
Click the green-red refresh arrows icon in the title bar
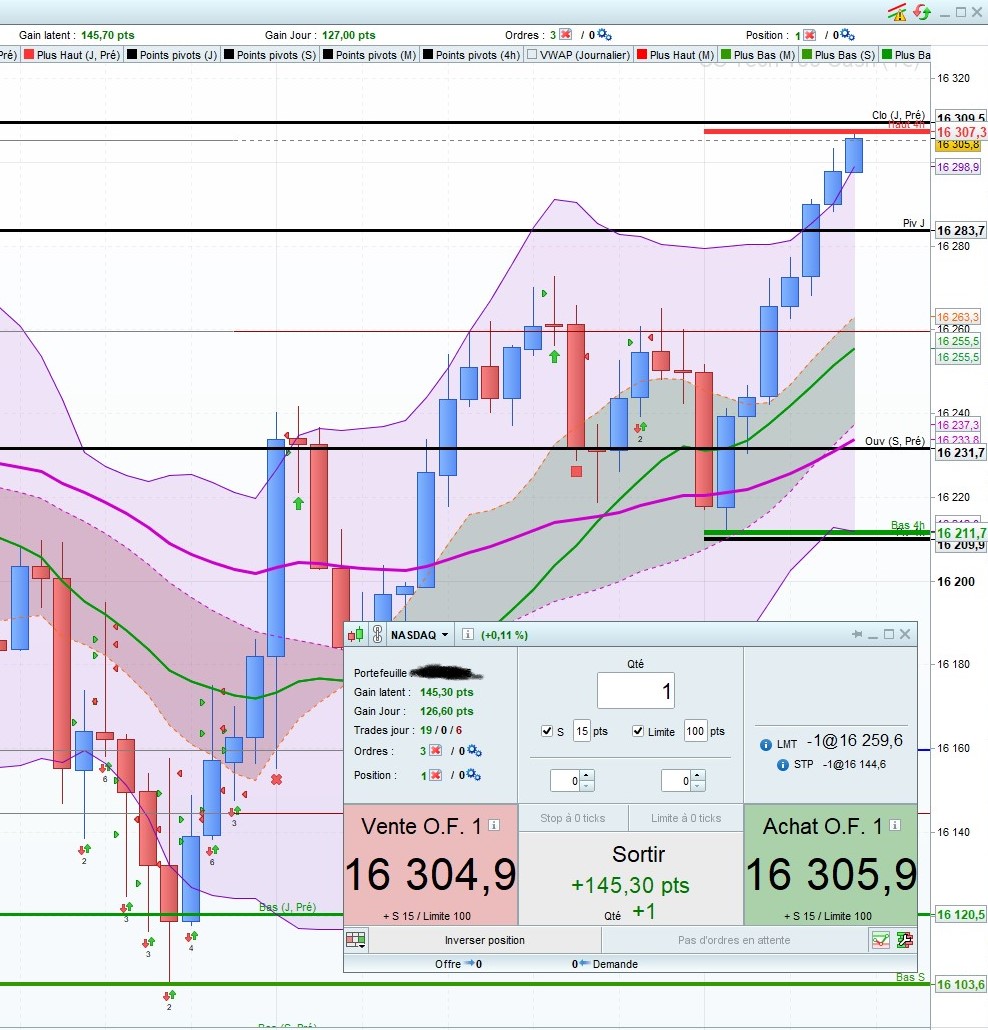pos(922,12)
